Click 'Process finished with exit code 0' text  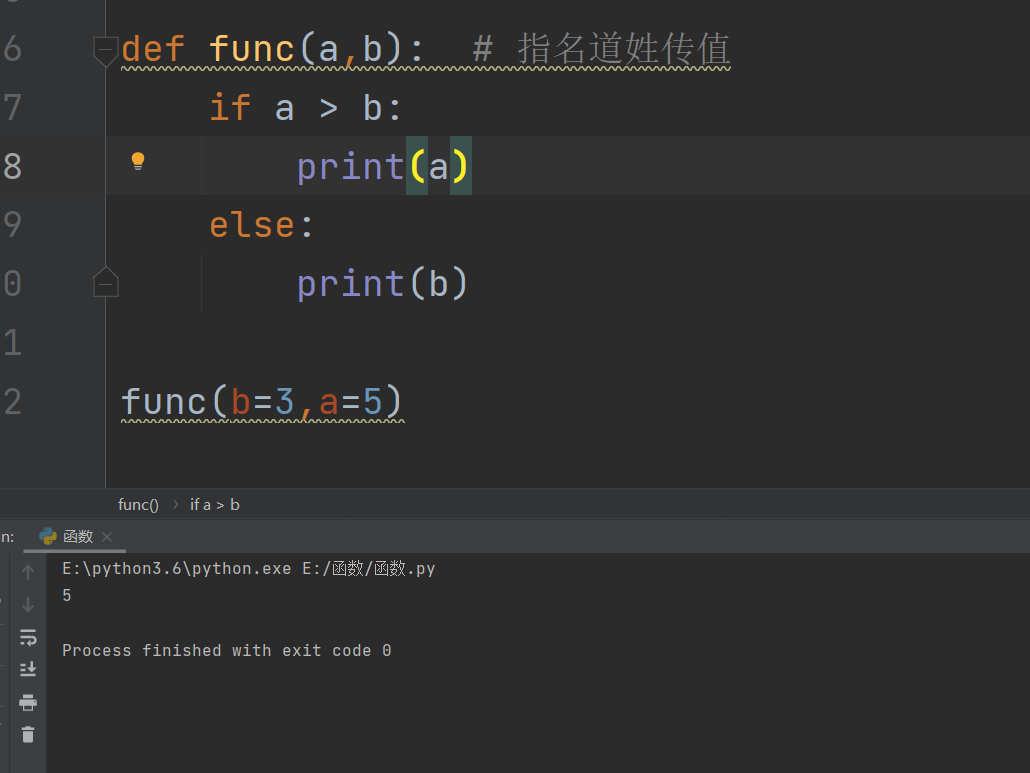[227, 650]
